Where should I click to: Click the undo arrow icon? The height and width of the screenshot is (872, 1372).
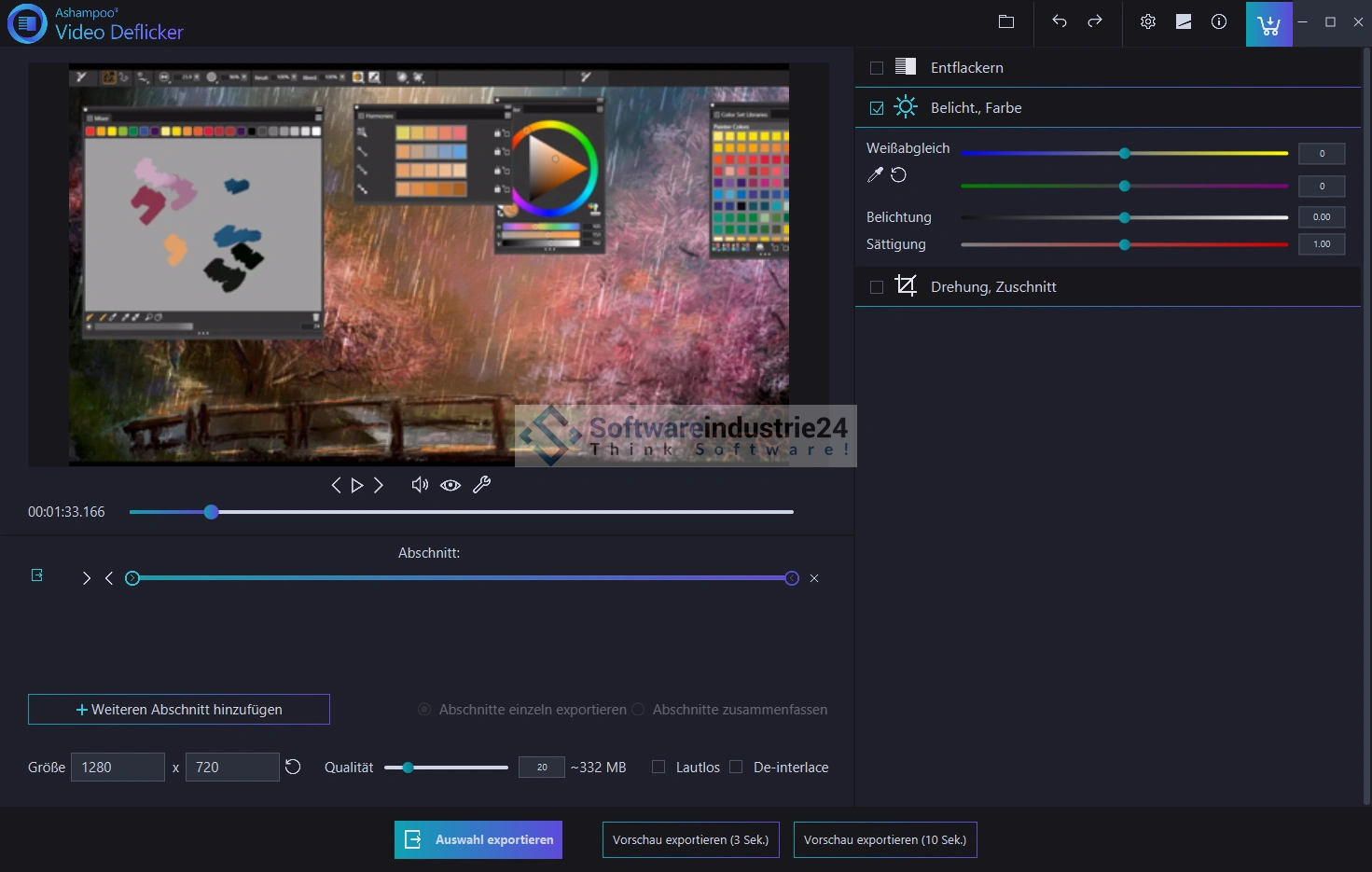pos(1059,21)
